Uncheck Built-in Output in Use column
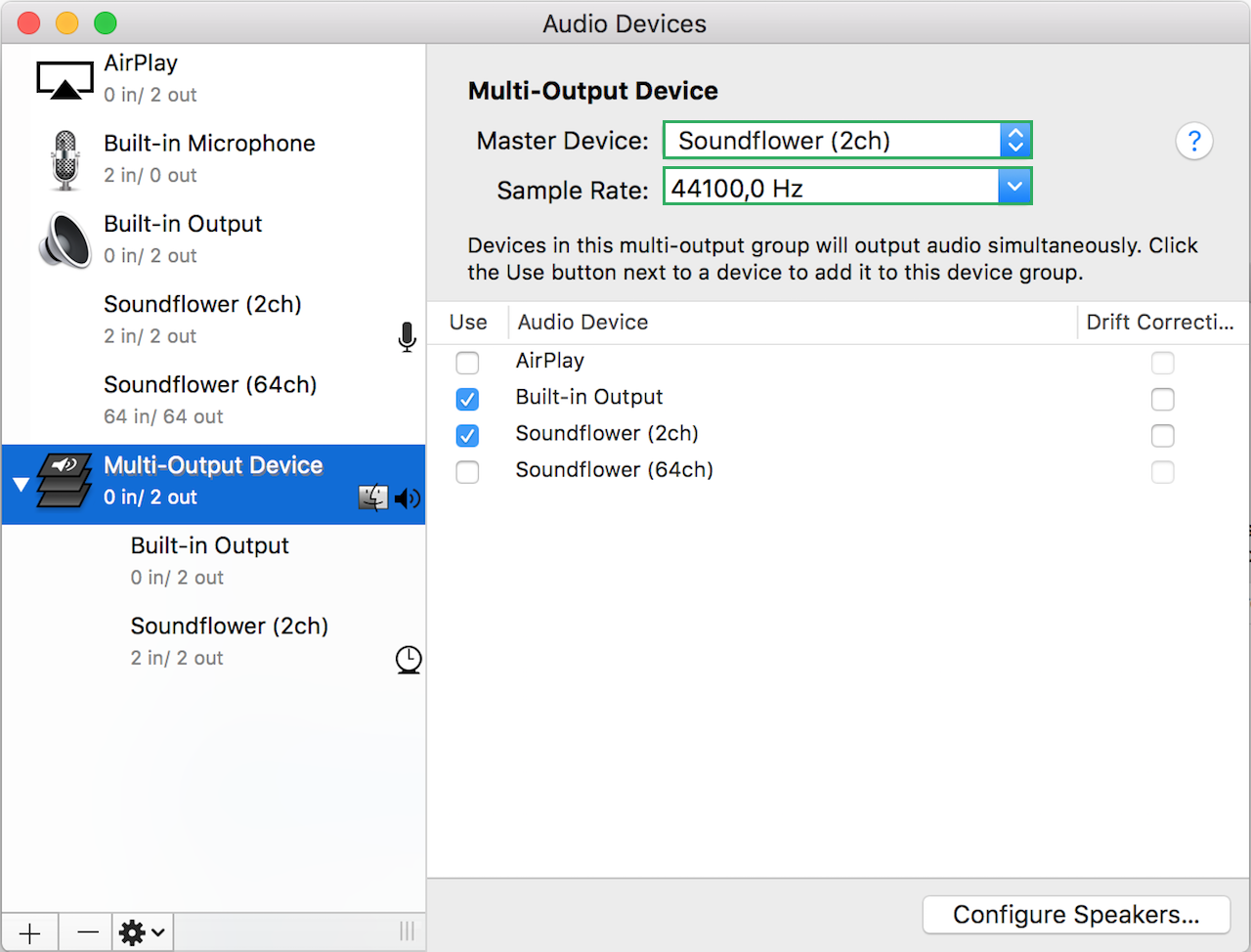Viewport: 1251px width, 952px height. 467,399
